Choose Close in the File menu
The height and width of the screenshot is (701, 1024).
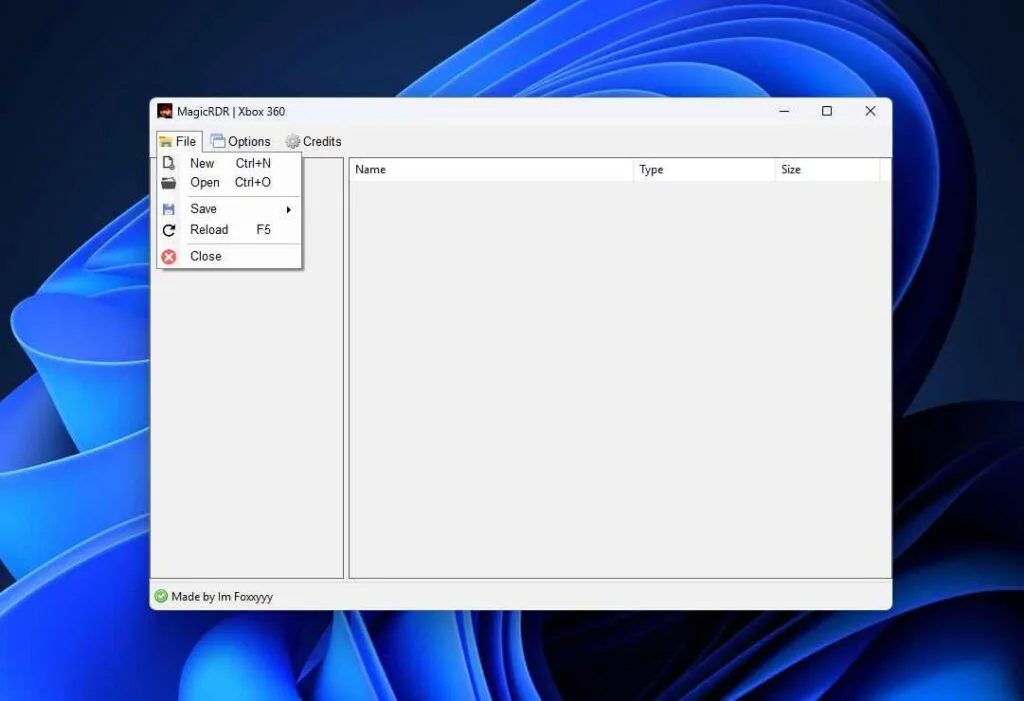[x=229, y=256]
